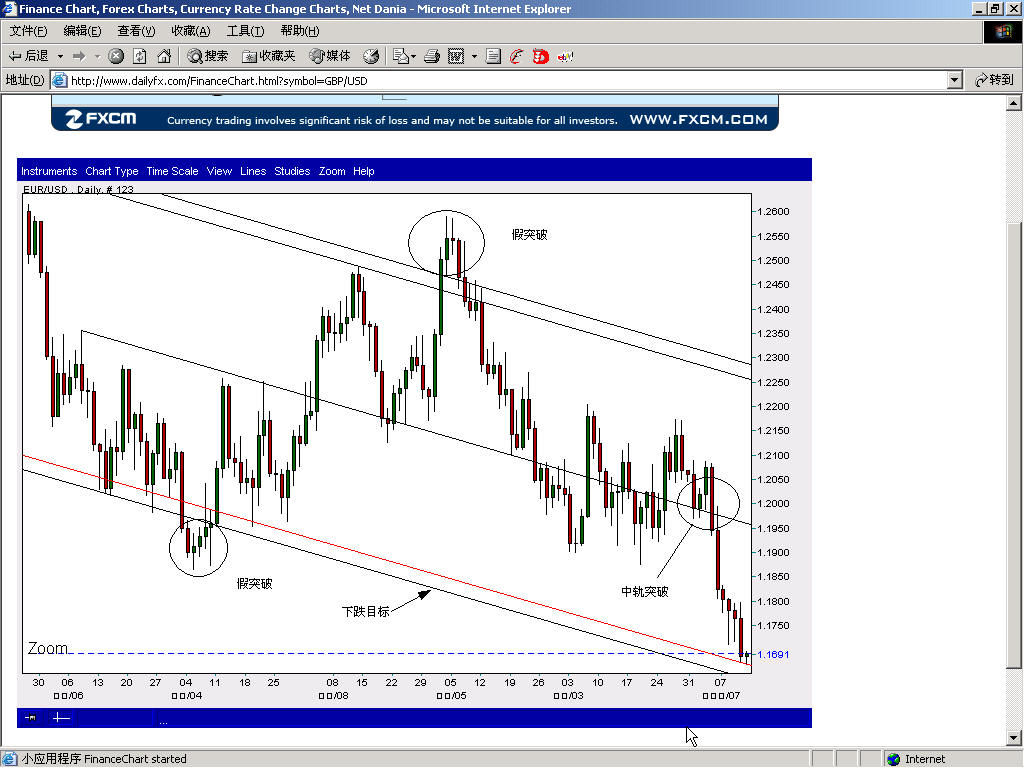This screenshot has height=768, width=1024.
Task: Click '小应用程序 FinanceChart started' status text
Action: [x=104, y=759]
